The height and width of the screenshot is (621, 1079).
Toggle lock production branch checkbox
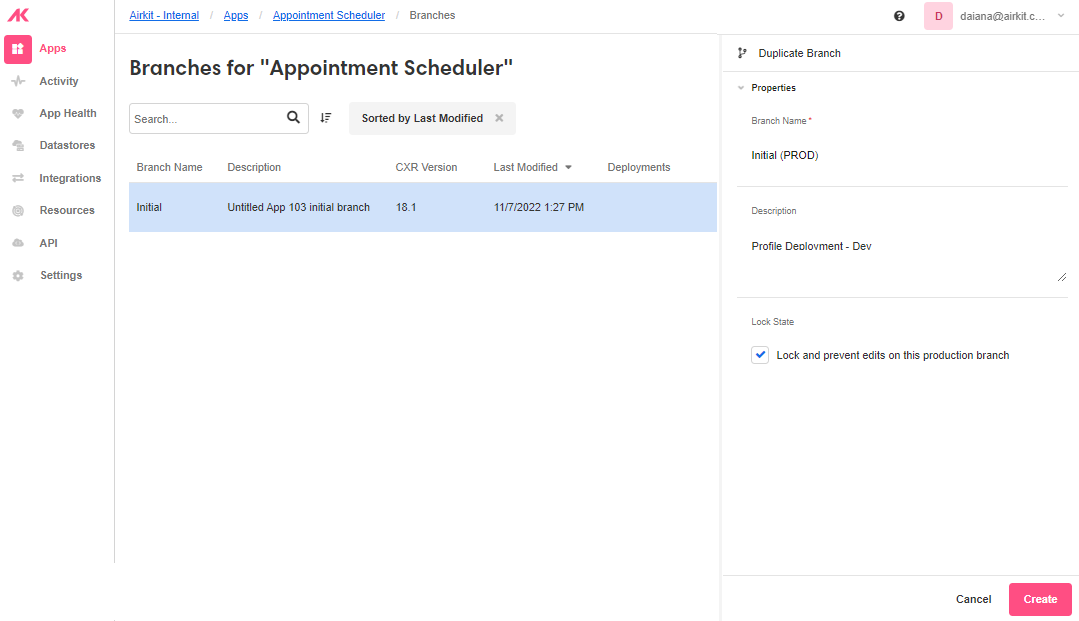pos(760,355)
